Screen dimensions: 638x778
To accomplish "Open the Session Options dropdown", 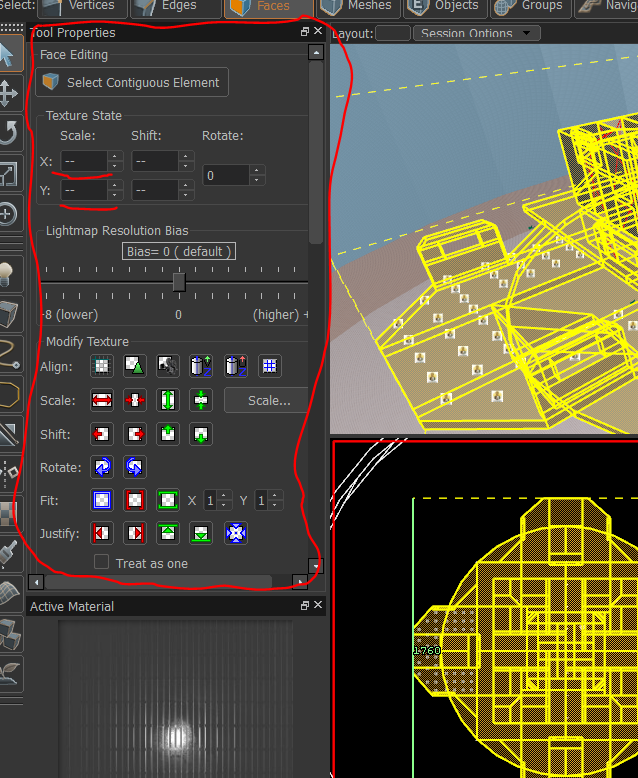I will pyautogui.click(x=475, y=33).
